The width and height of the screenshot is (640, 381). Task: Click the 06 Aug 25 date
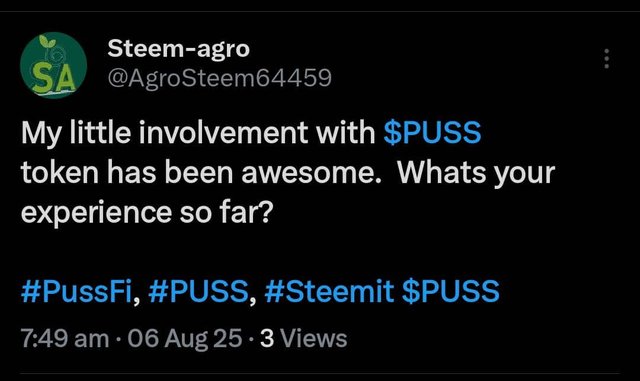pos(185,339)
